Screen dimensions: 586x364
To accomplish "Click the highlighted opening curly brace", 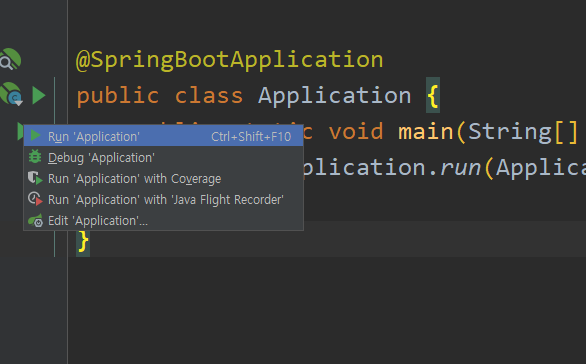I will (x=433, y=95).
